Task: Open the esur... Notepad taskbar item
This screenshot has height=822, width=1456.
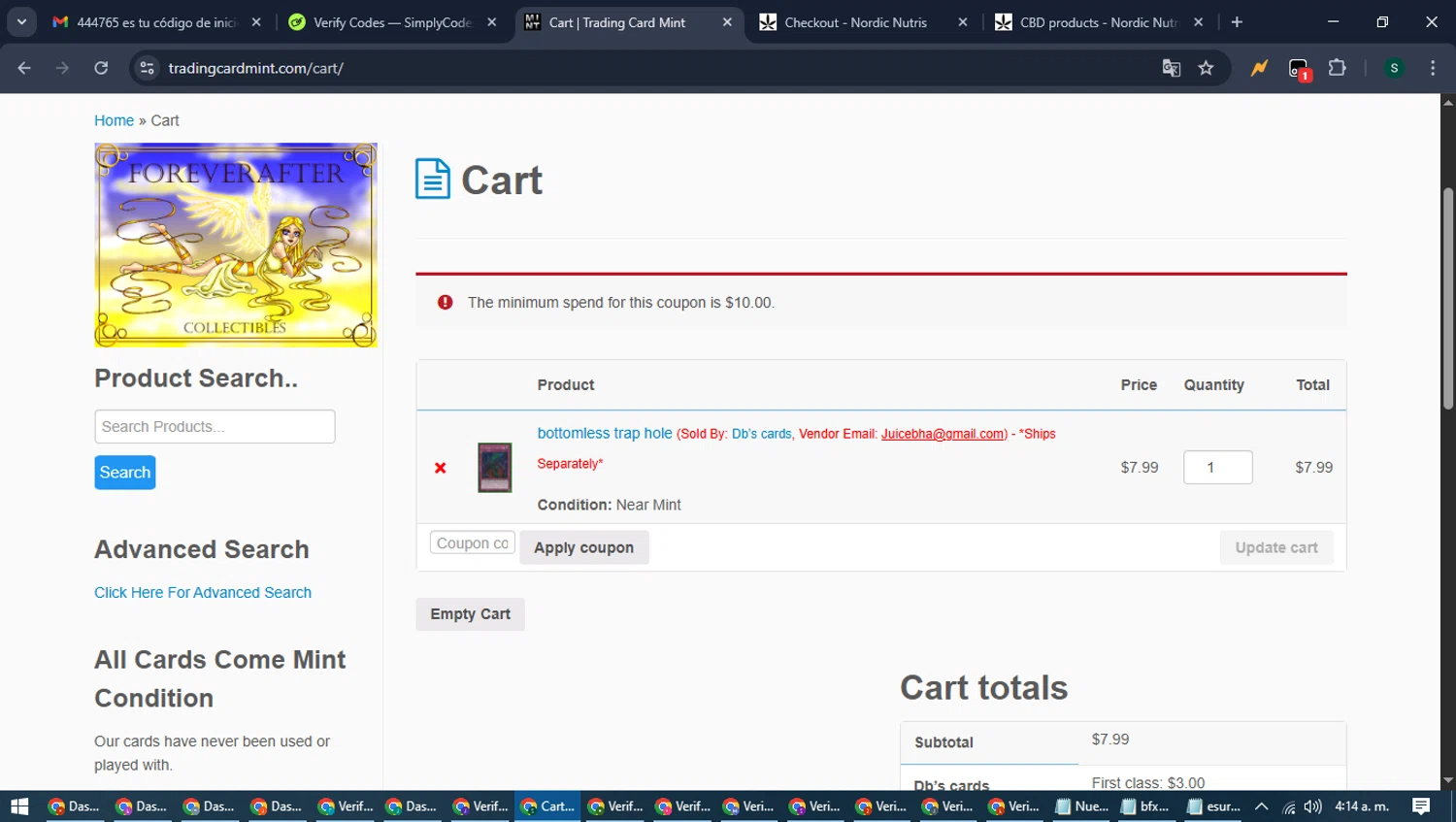Action: tap(1213, 806)
